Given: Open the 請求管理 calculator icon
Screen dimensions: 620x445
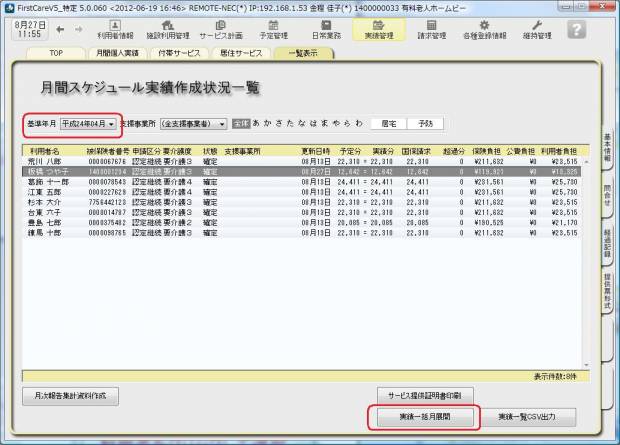Looking at the screenshot, I should (431, 28).
